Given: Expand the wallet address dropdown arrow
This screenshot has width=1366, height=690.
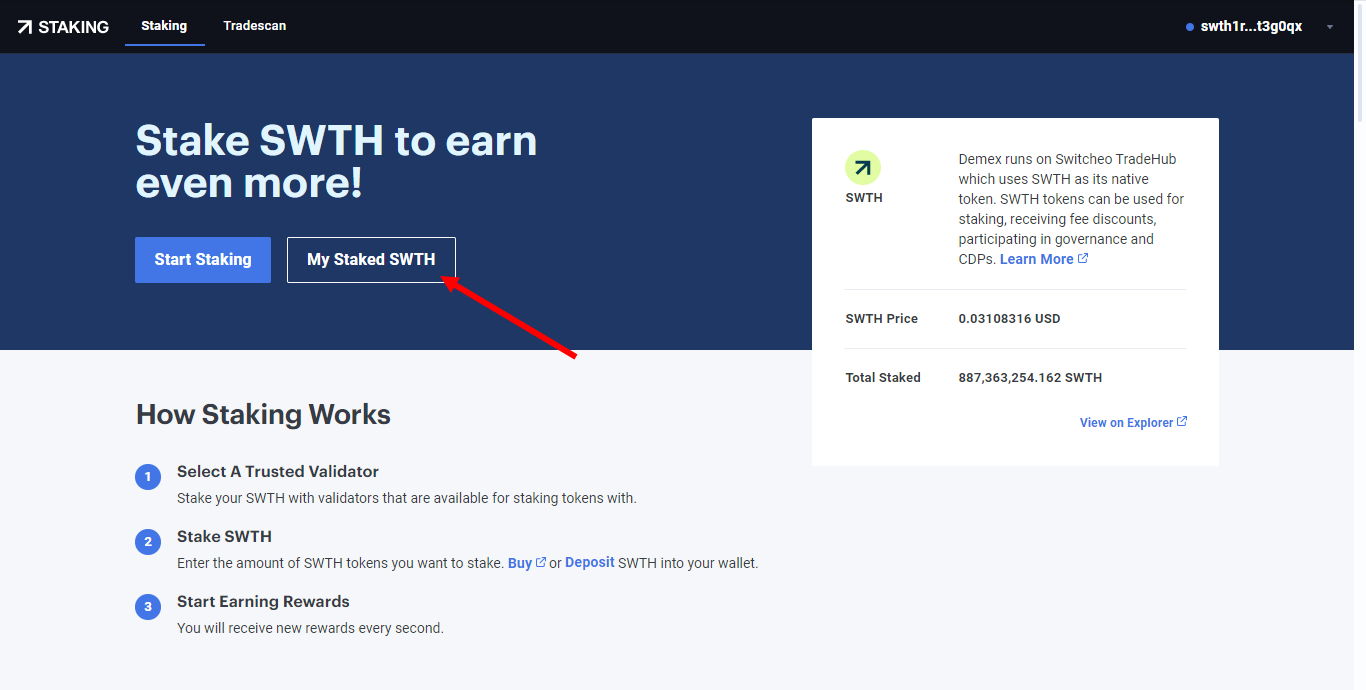Looking at the screenshot, I should click(x=1329, y=27).
